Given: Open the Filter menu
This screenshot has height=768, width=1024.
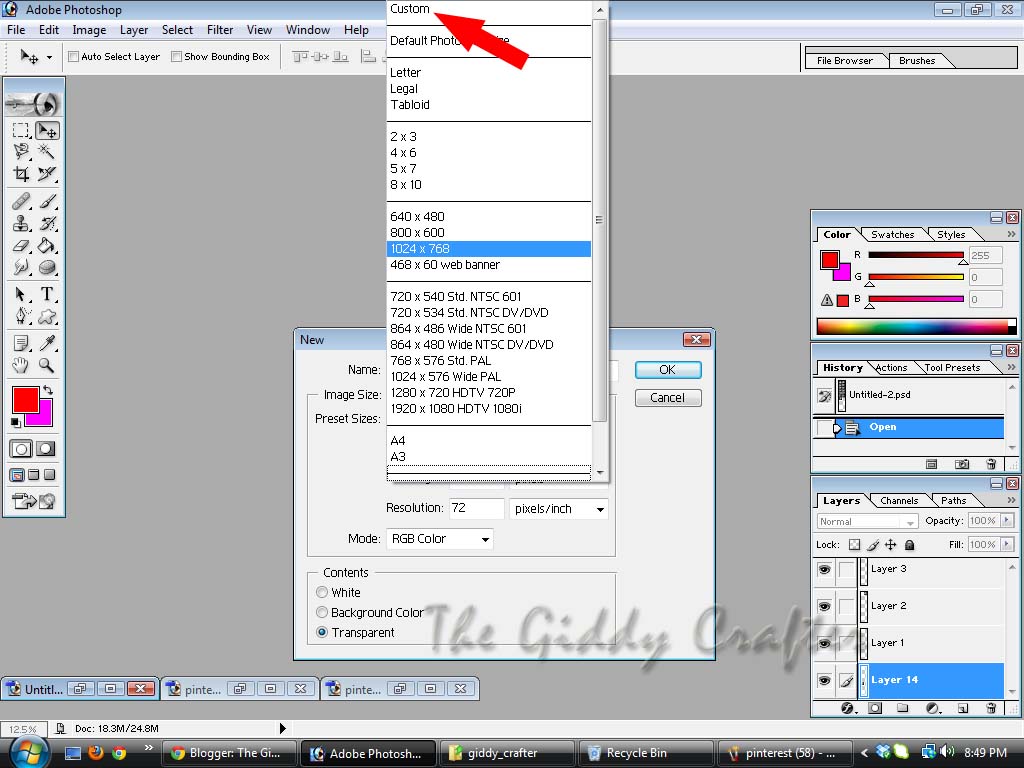Looking at the screenshot, I should pos(220,30).
